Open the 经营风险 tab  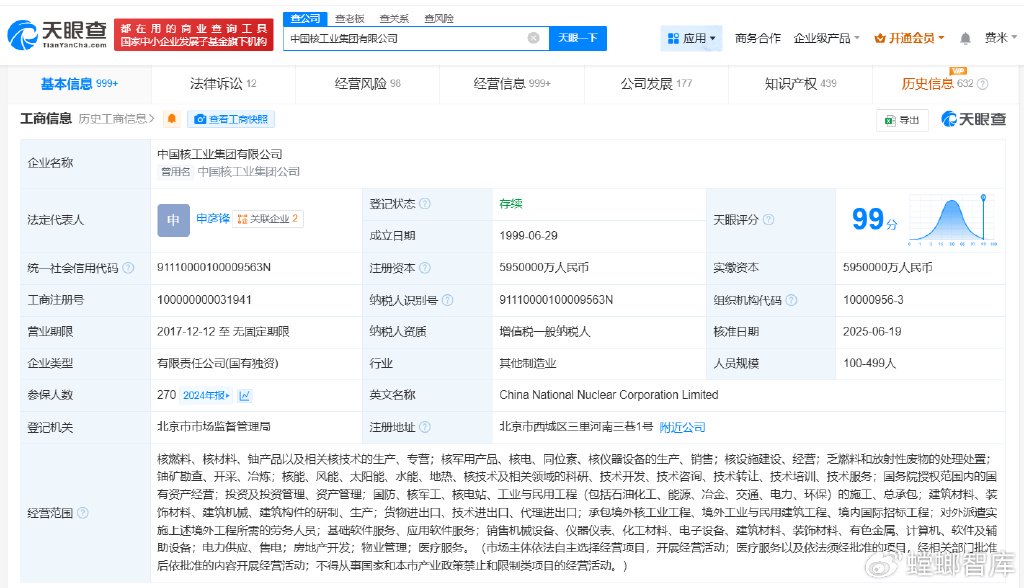pyautogui.click(x=367, y=84)
